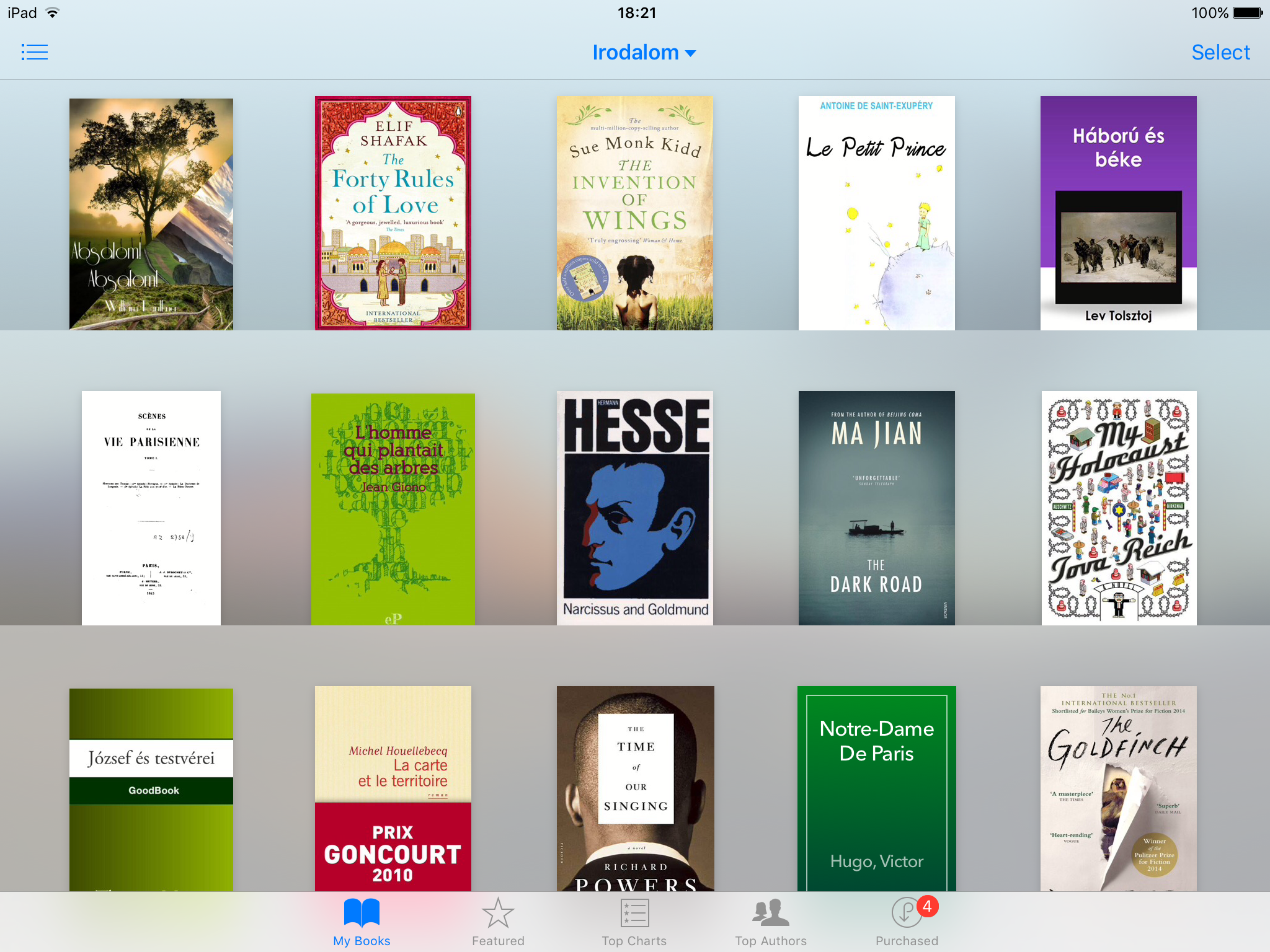Open The Goldfinch book cover
The image size is (1270, 952).
coord(1119,788)
